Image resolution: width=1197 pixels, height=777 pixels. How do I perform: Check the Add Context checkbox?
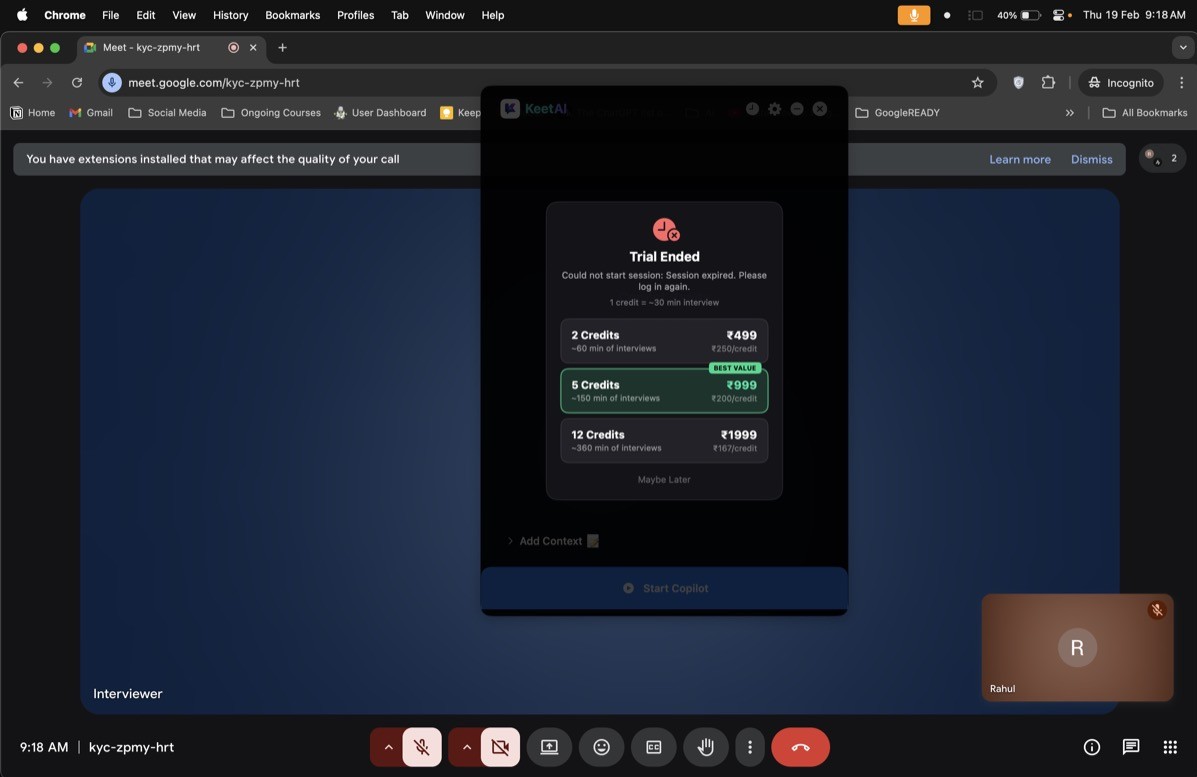click(592, 540)
